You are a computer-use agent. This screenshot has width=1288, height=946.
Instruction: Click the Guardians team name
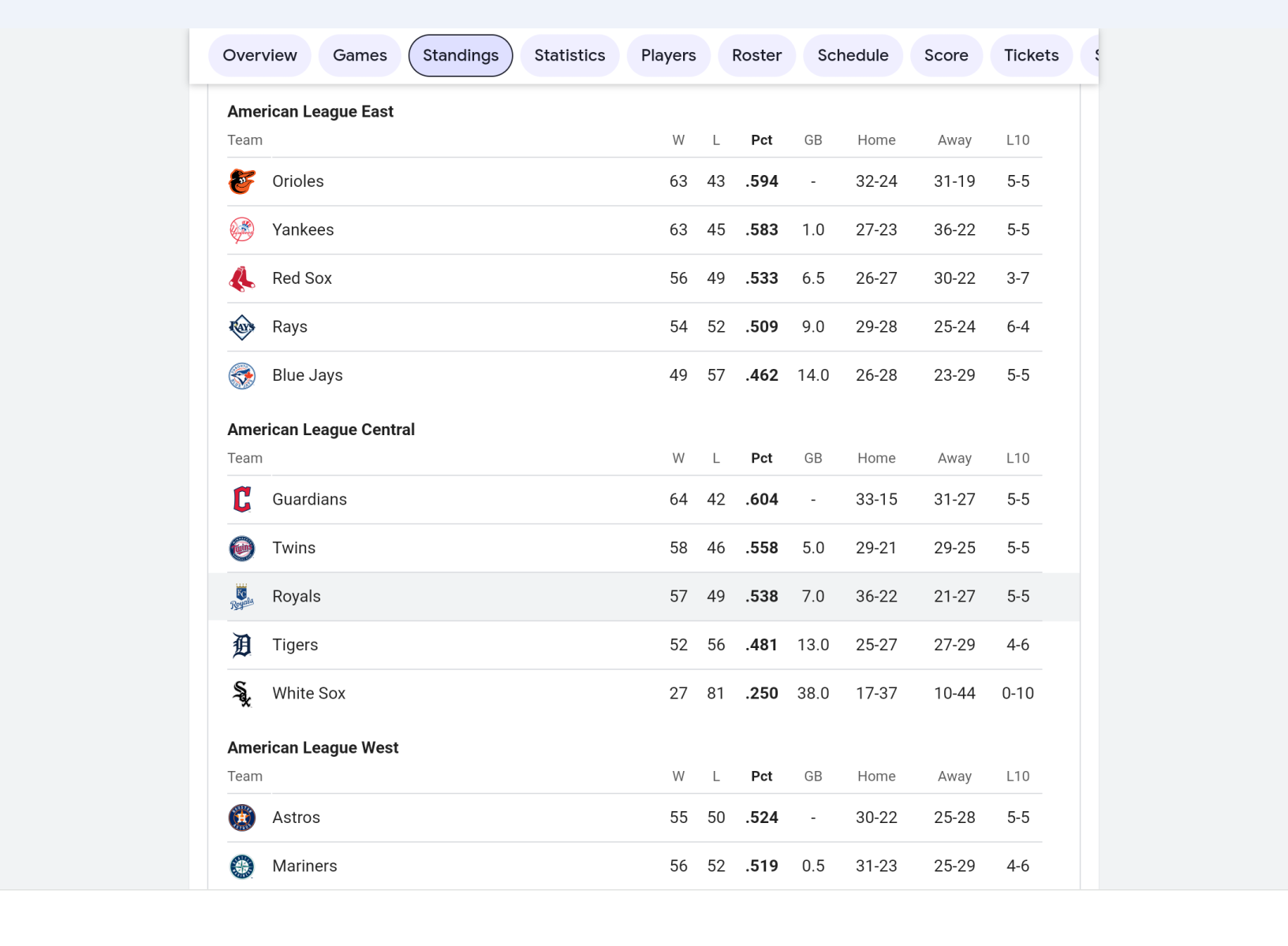tap(309, 500)
